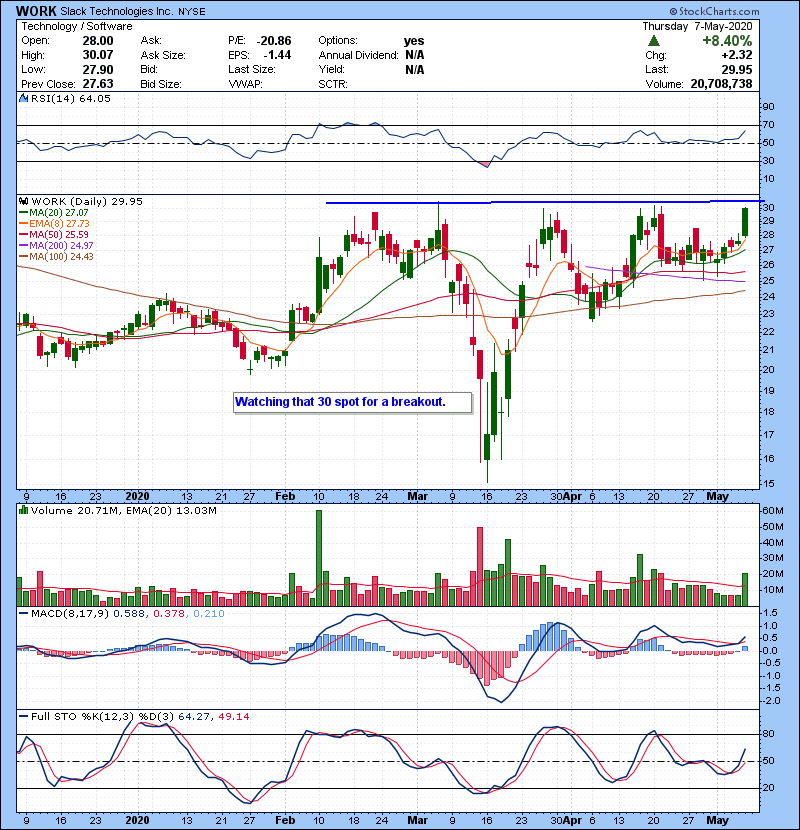Click the EPS value -1.44
This screenshot has height=830, width=800.
coord(277,55)
